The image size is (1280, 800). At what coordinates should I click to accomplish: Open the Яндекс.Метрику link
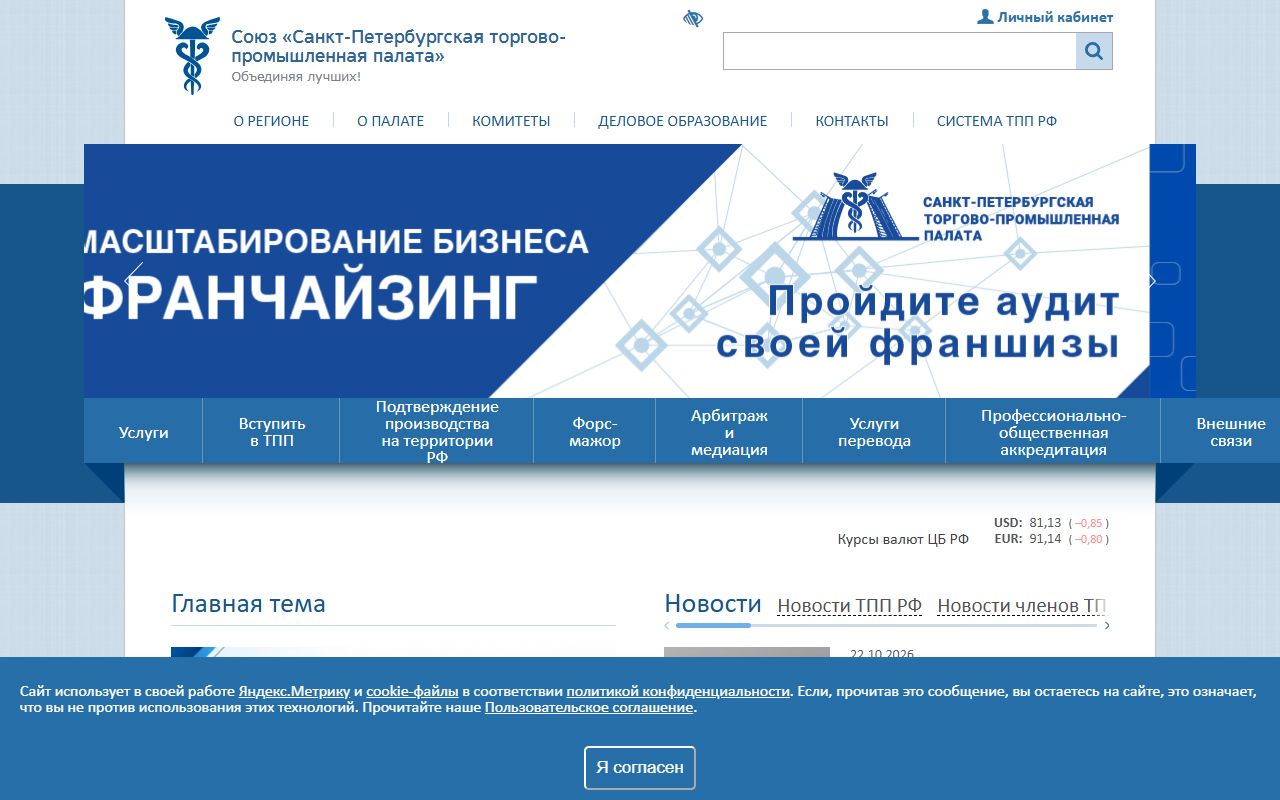point(294,691)
